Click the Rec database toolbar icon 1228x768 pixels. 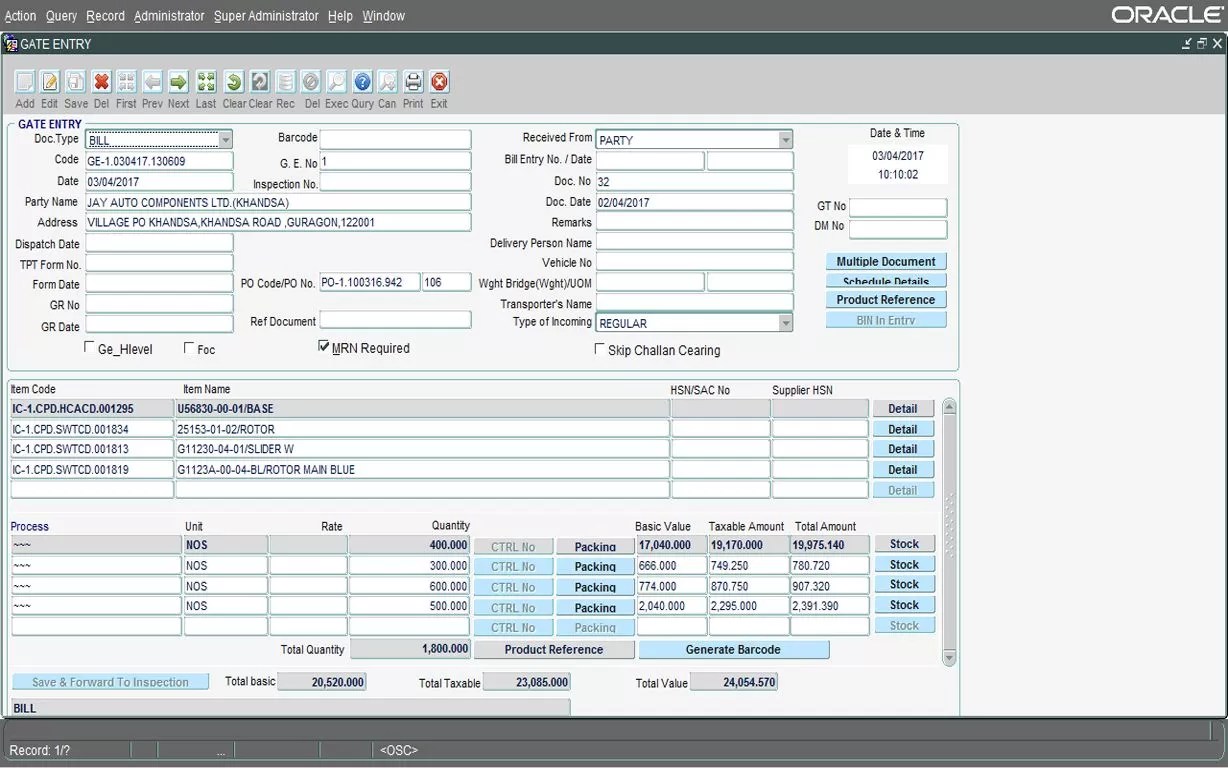286,82
